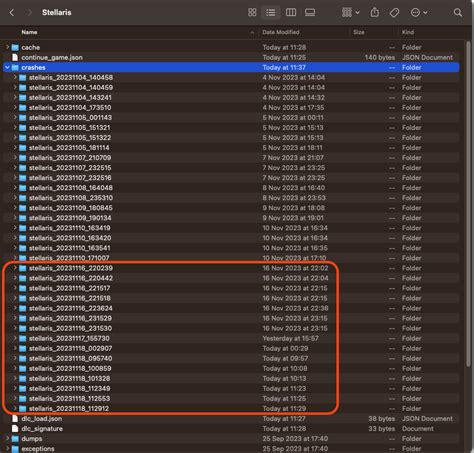Sort by the Kind column header

(408, 32)
